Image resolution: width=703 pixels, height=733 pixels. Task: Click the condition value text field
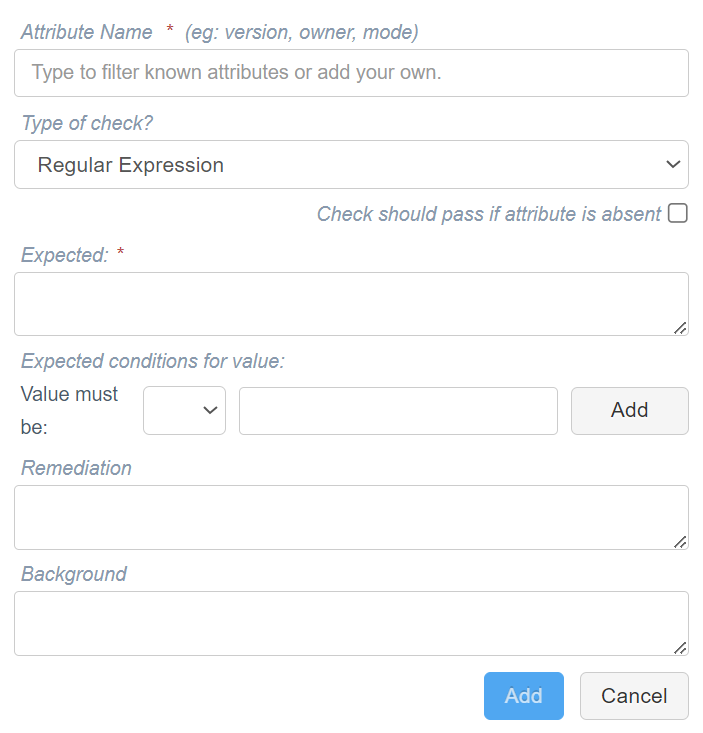tap(398, 410)
